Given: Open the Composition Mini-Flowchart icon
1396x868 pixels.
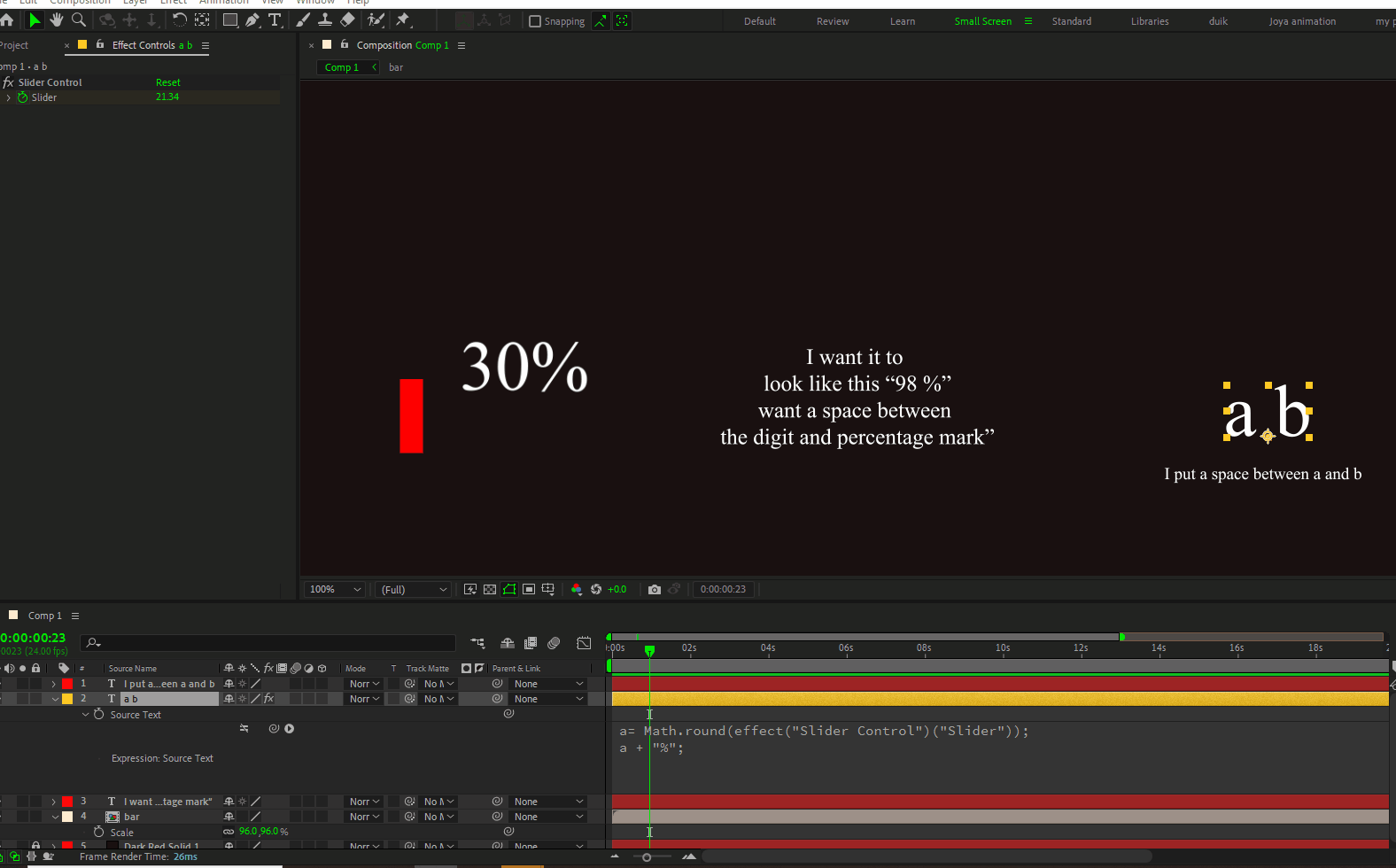Looking at the screenshot, I should coord(478,643).
